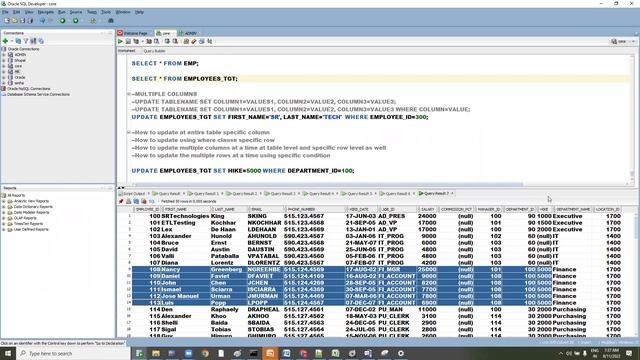This screenshot has width=640, height=360.
Task: Expand Data Dictionary Reports node
Action: (x=4, y=207)
